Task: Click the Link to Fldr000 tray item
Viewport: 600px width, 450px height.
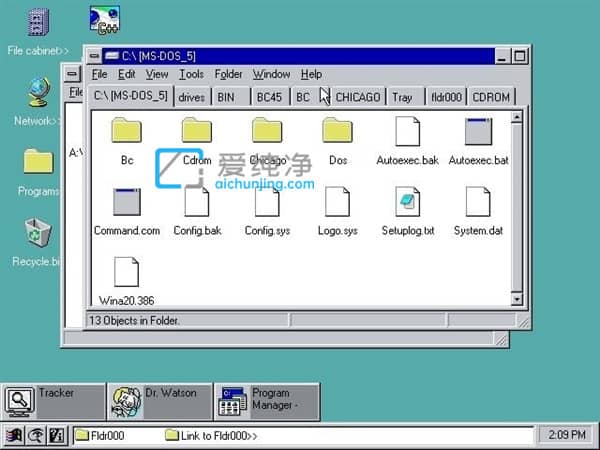Action: click(x=211, y=435)
